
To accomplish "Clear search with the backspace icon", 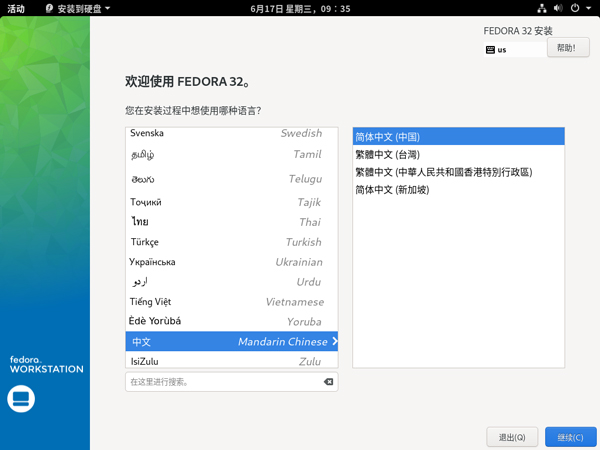I will [328, 382].
